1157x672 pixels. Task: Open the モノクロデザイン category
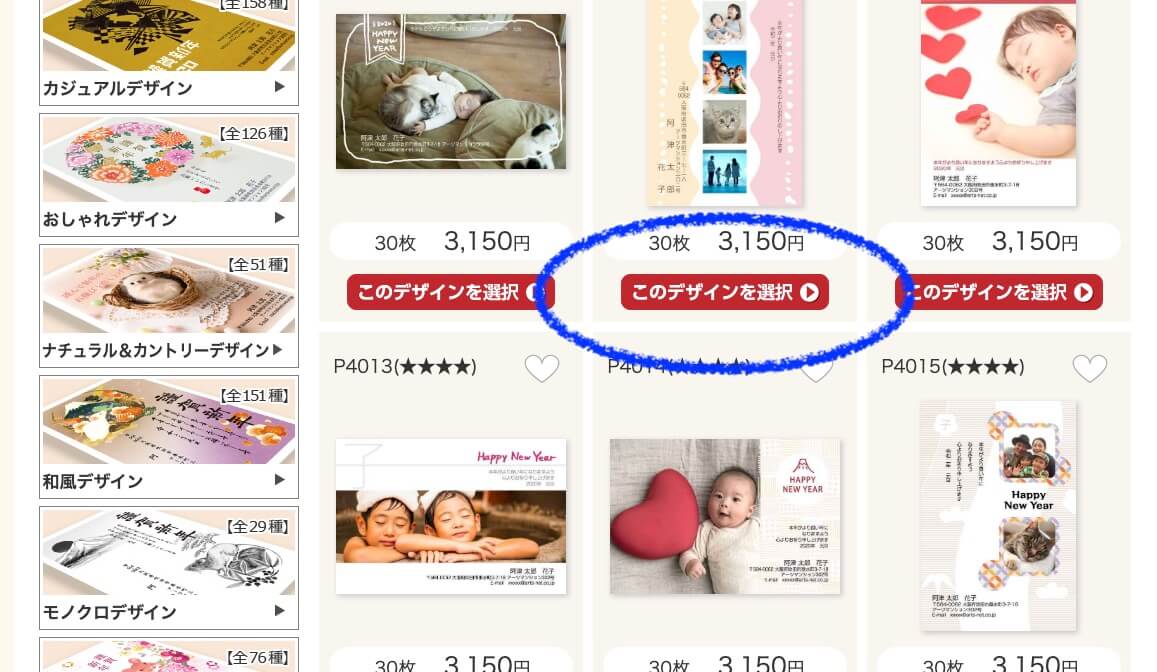(169, 568)
